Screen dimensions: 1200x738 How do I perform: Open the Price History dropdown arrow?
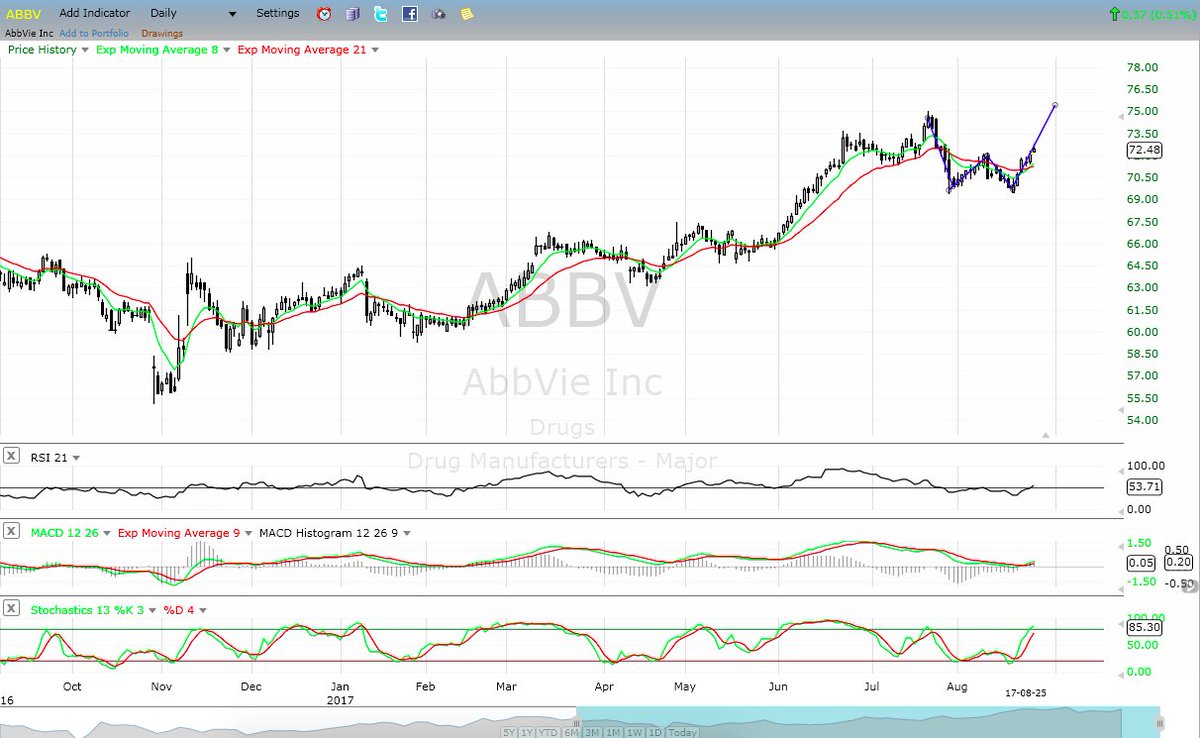85,50
